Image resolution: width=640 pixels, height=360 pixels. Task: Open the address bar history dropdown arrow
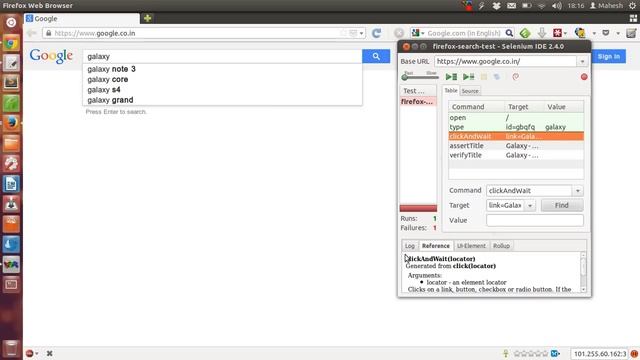(361, 33)
